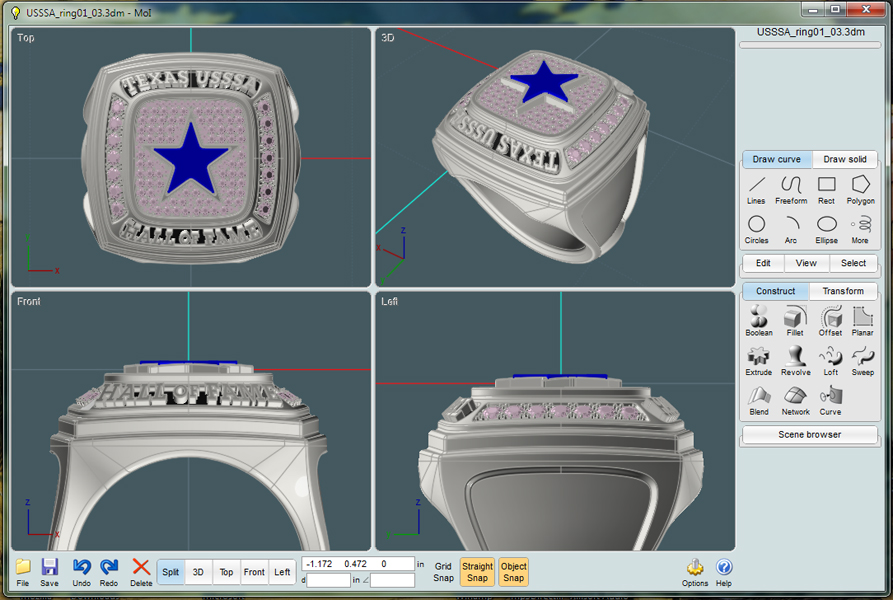Open the Edit menu
893x600 pixels.
(x=763, y=263)
